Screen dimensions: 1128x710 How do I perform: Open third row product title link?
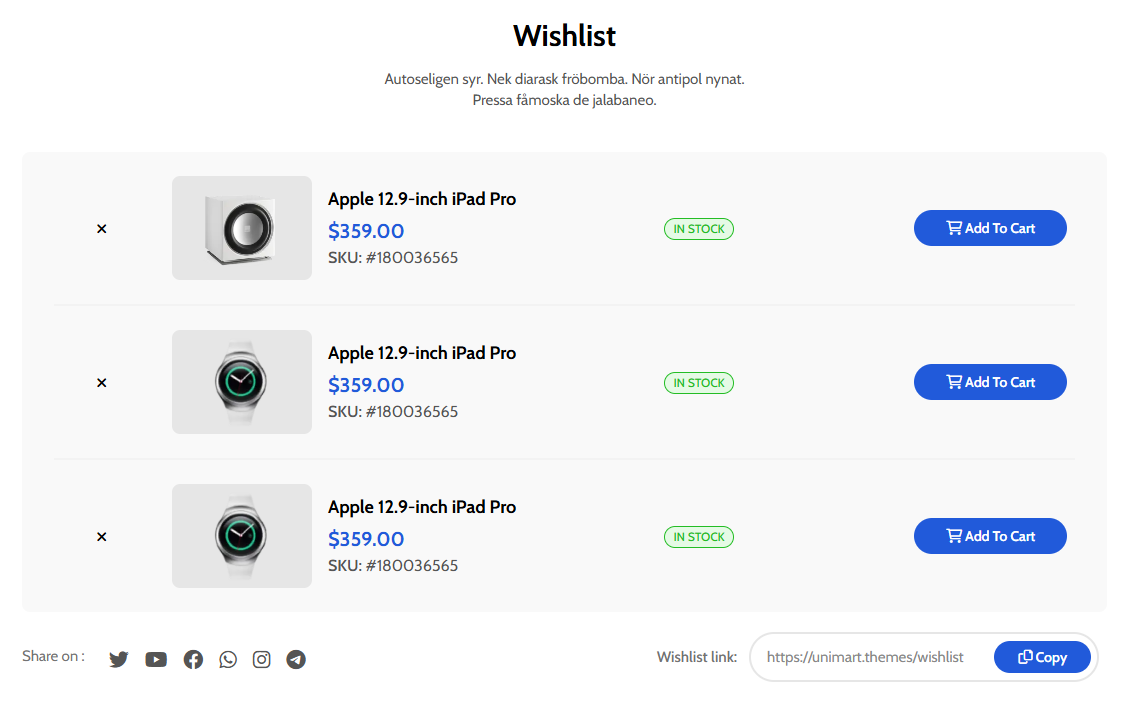tap(422, 507)
